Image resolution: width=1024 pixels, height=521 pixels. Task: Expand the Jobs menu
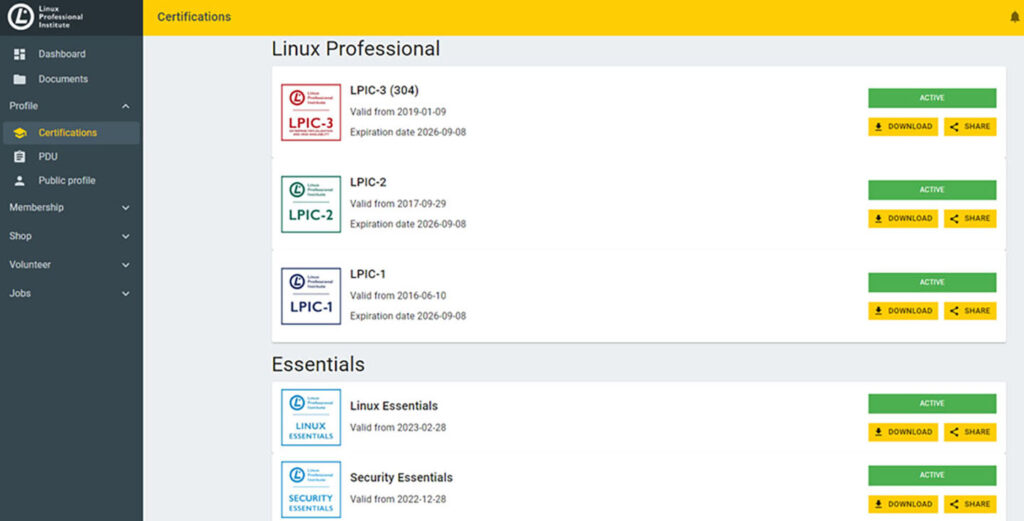[x=125, y=294]
